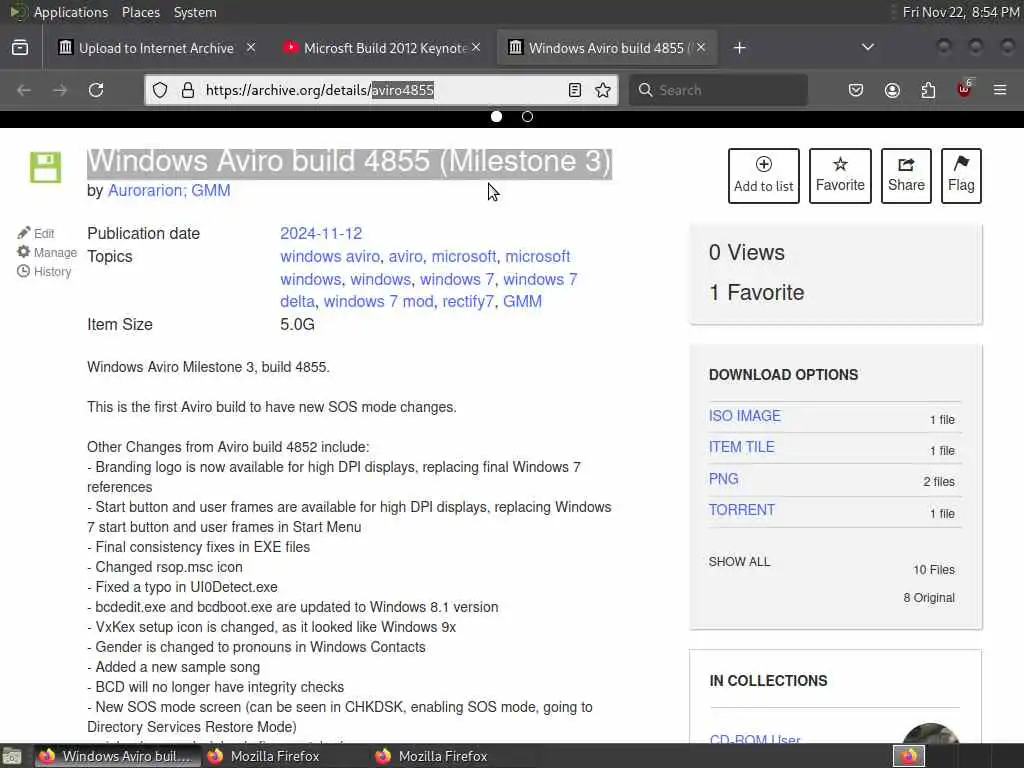
Task: Open the windows 7 mod topic link
Action: (x=379, y=301)
